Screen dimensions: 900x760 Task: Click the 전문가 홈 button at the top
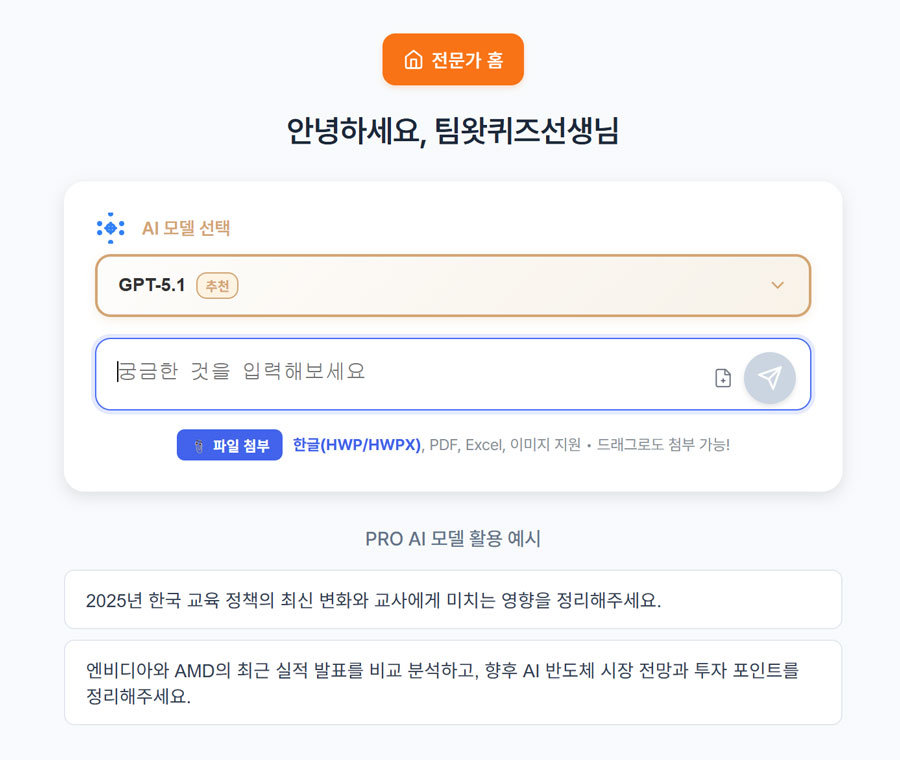[452, 59]
